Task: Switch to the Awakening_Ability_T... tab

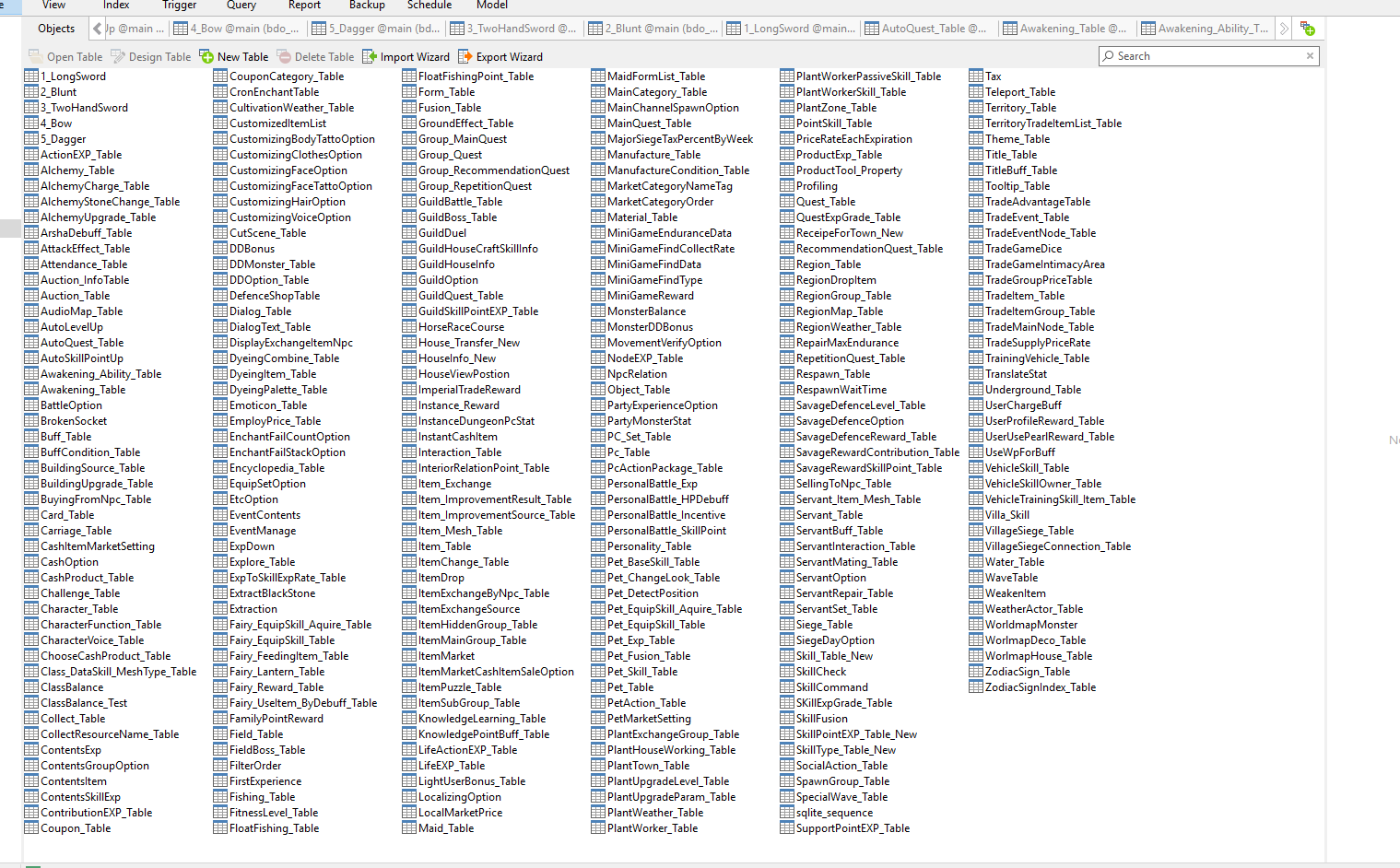Action: 1205,29
